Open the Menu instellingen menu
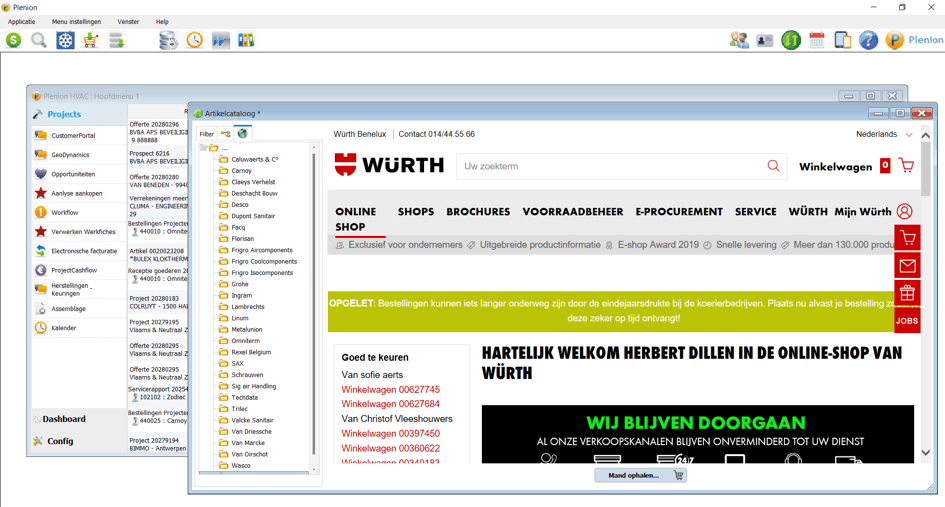Screen dimensions: 945x507 tap(77, 22)
